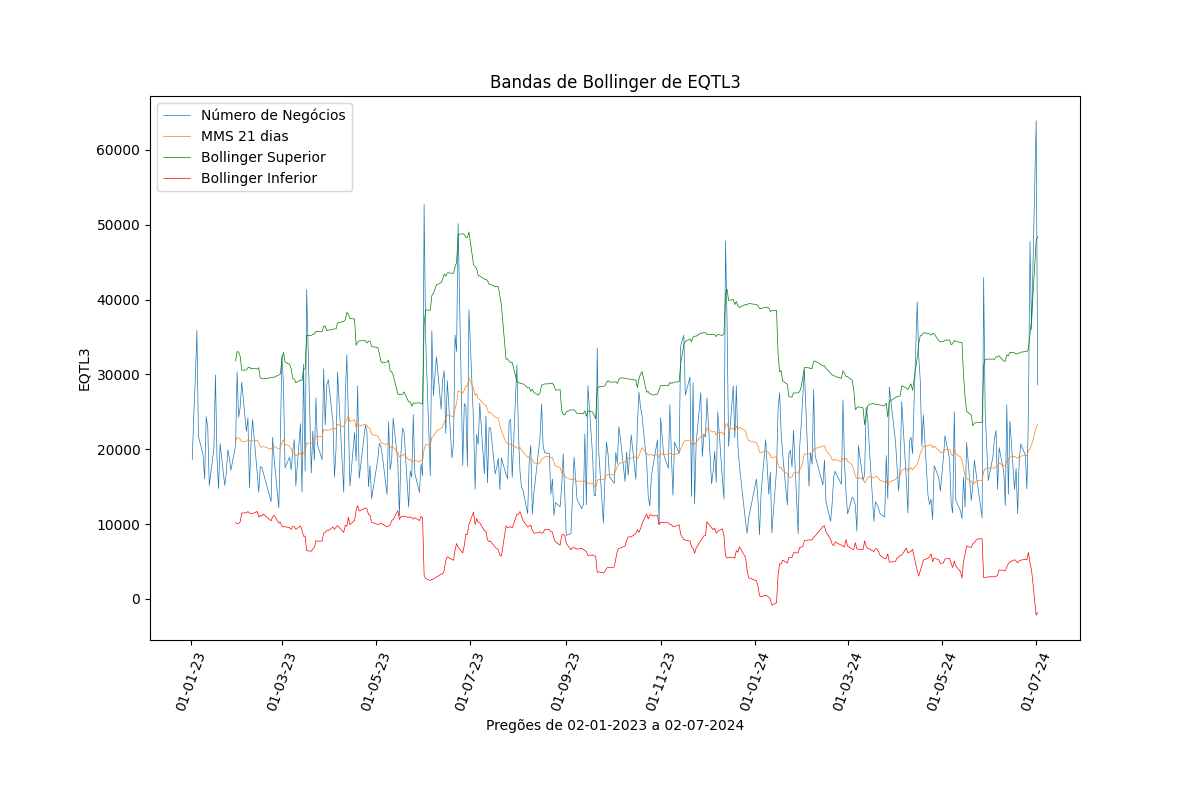This screenshot has height=800, width=1200.
Task: Click the y-axis tick label "10000"
Action: pos(117,525)
